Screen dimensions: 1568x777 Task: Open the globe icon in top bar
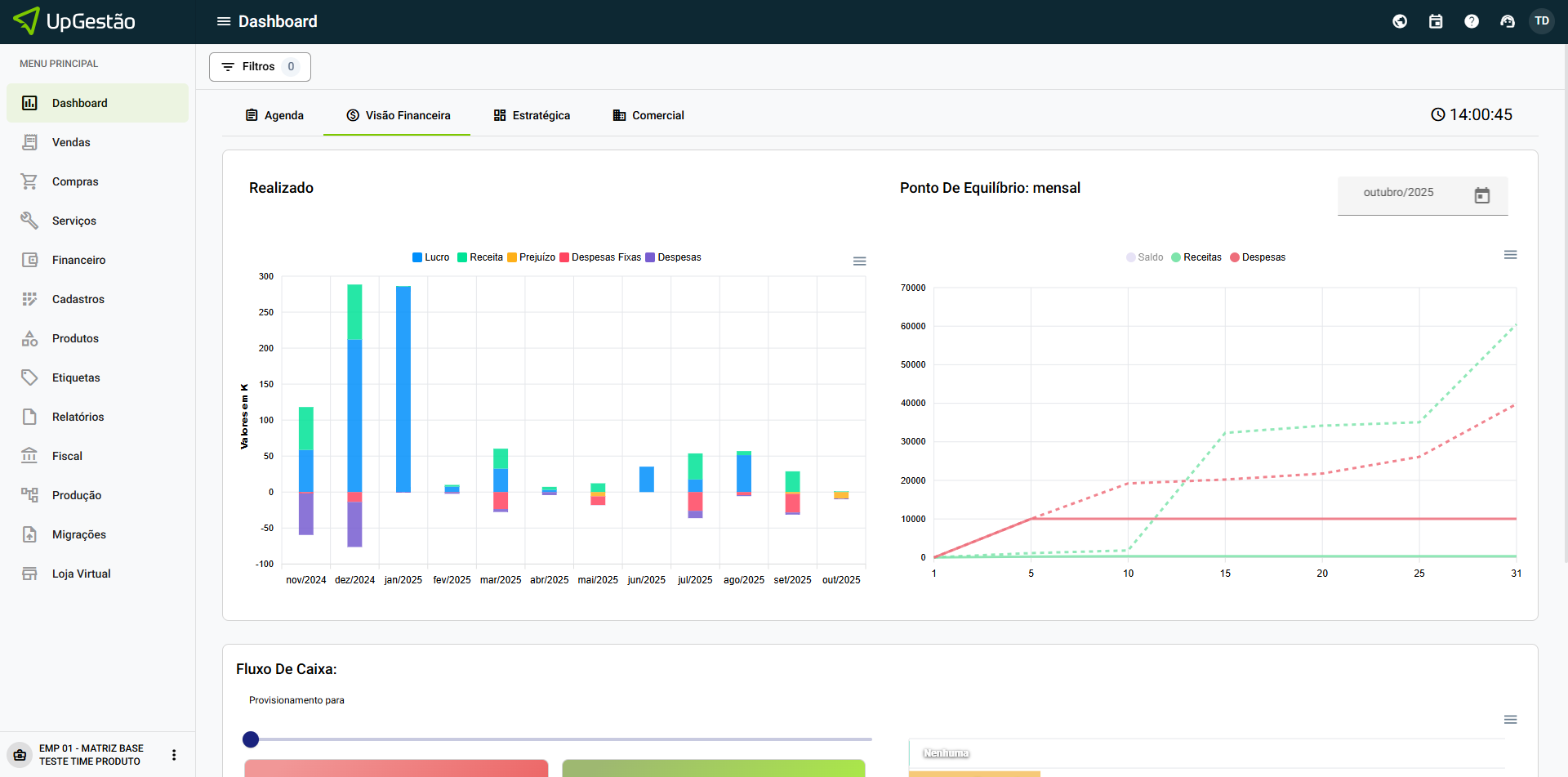click(1400, 21)
